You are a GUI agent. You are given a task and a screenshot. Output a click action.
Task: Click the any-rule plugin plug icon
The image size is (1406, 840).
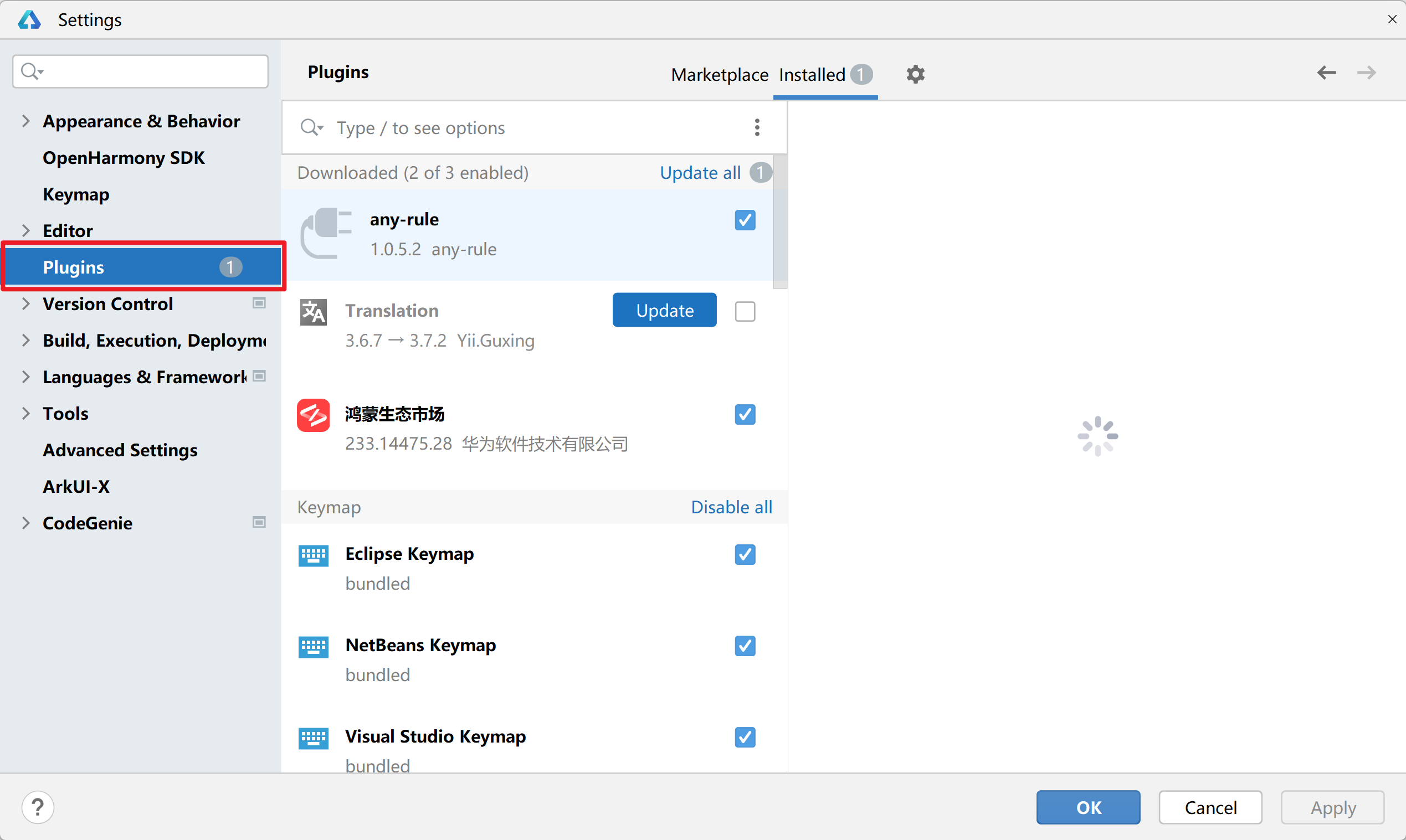326,233
